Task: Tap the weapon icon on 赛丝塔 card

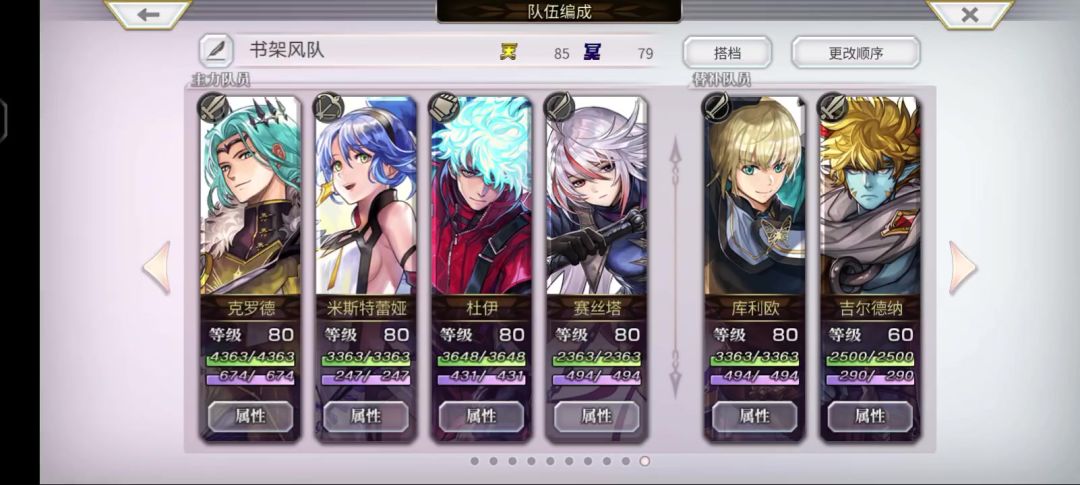Action: coord(559,108)
